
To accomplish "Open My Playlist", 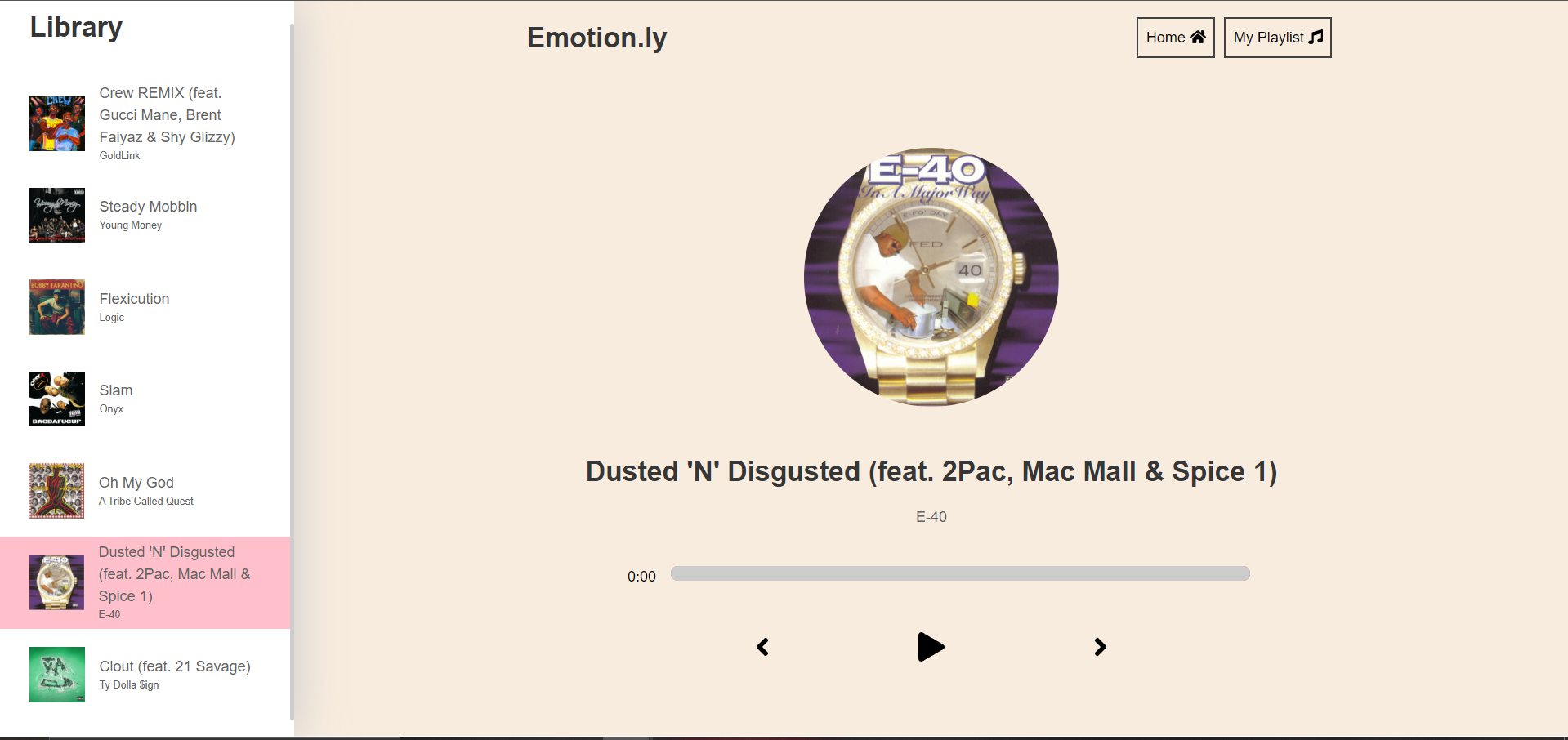I will (1277, 38).
